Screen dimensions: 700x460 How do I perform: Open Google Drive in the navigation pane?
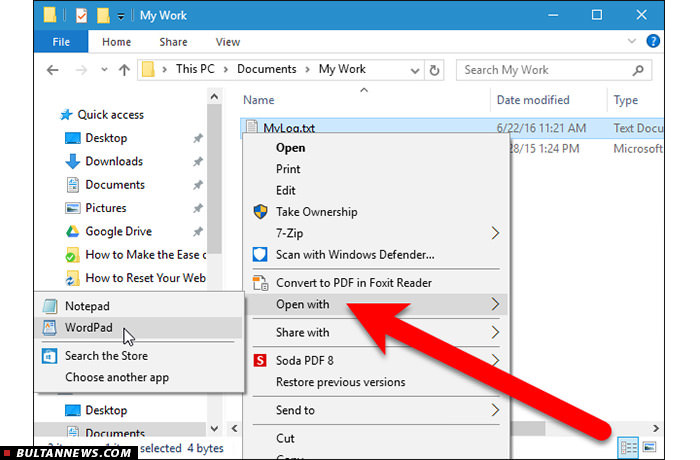pos(118,231)
